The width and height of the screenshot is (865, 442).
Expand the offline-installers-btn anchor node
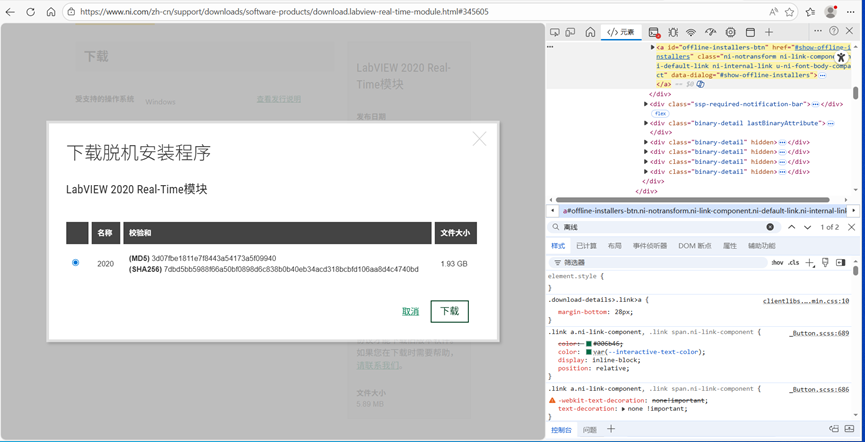tap(653, 47)
